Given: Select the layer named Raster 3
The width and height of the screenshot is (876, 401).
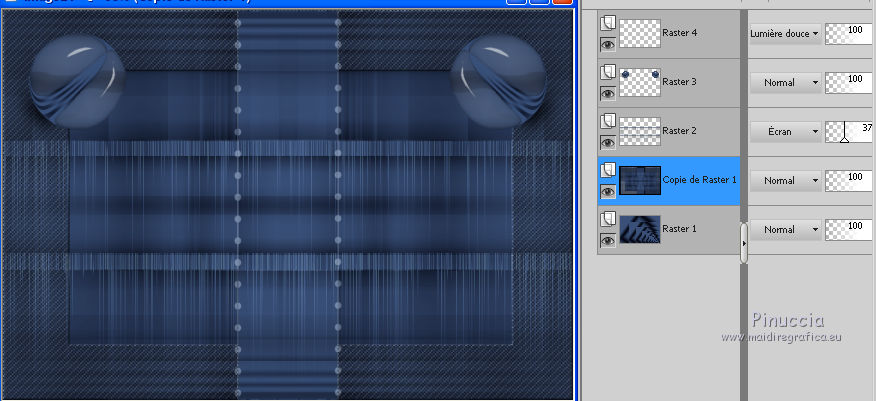Looking at the screenshot, I should 679,82.
